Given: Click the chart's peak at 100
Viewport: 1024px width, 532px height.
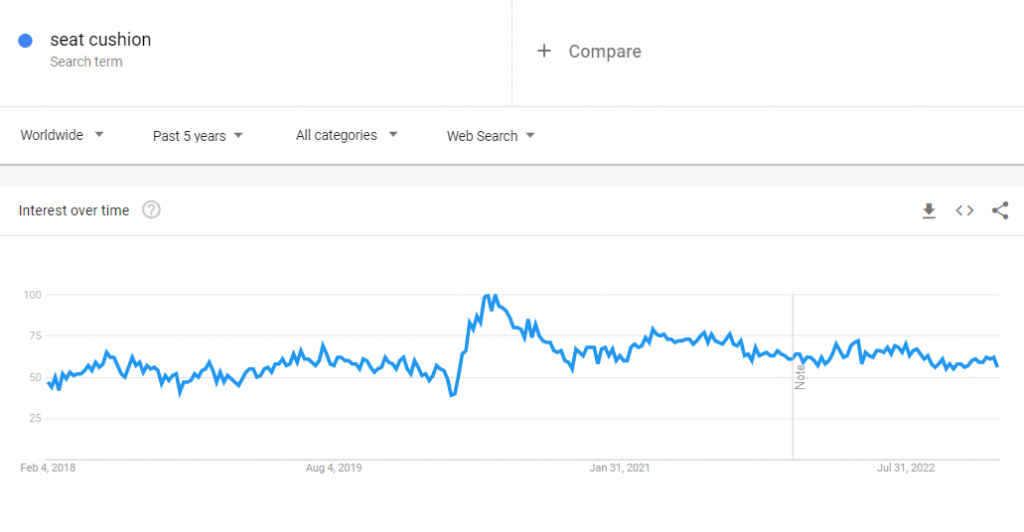Looking at the screenshot, I should pyautogui.click(x=487, y=296).
